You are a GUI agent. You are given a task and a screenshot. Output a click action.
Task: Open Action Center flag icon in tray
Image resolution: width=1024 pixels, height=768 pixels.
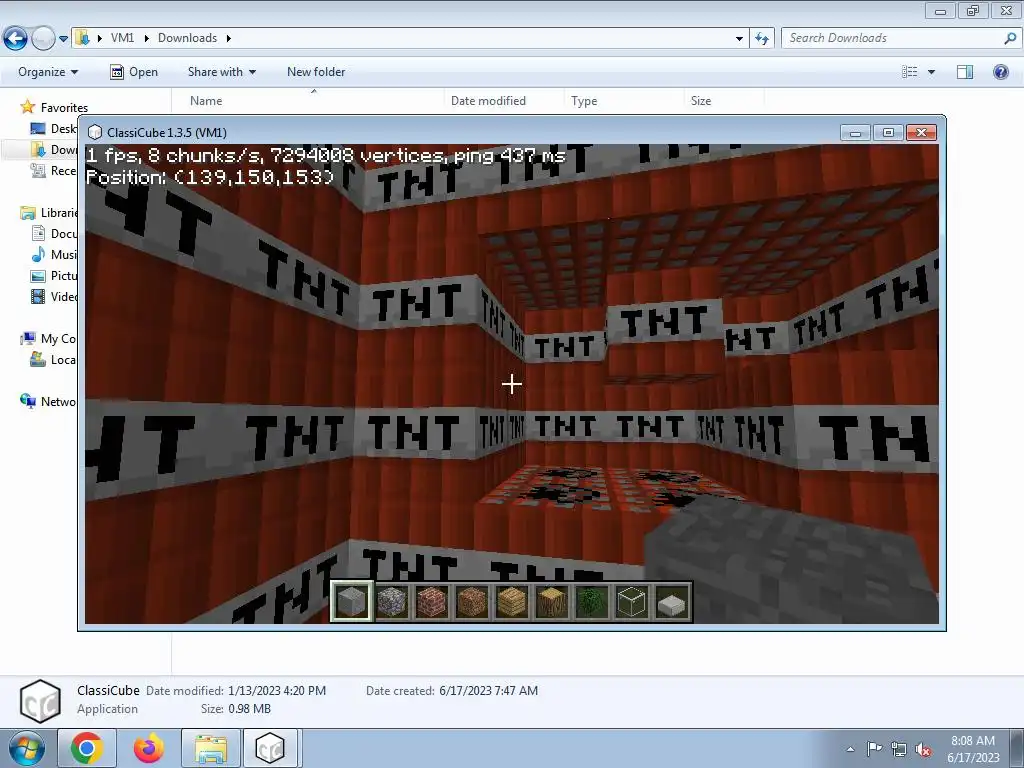click(874, 749)
